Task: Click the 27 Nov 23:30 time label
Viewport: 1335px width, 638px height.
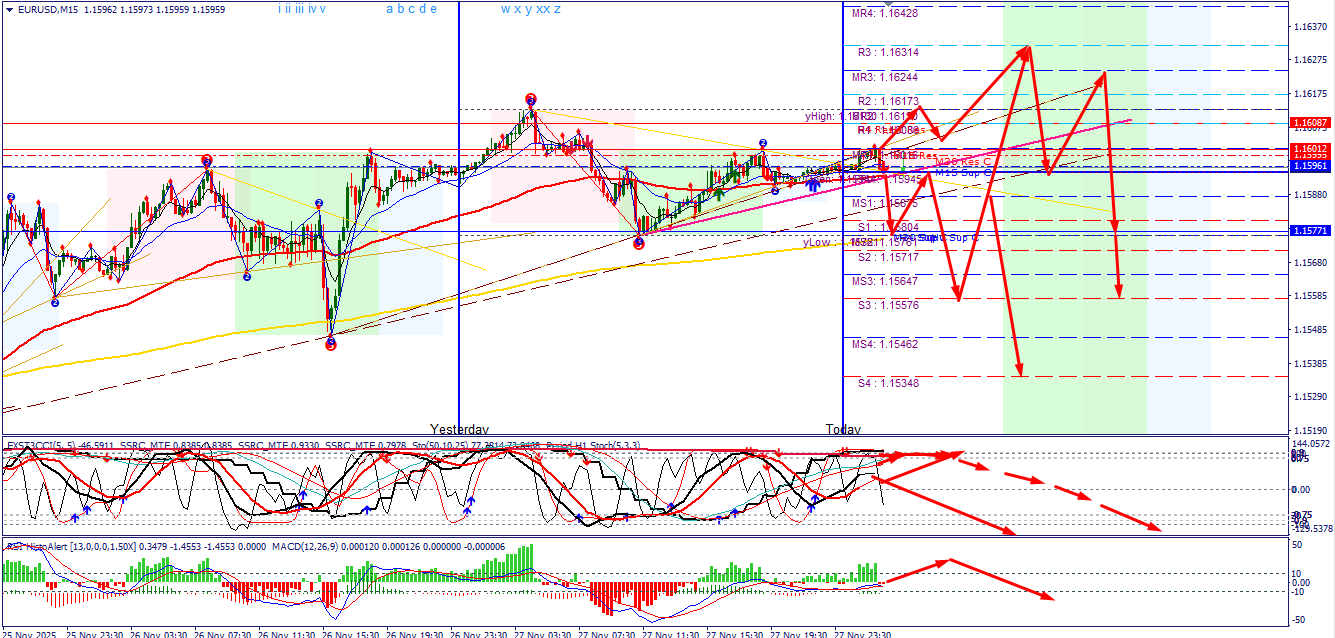Action: tap(864, 634)
